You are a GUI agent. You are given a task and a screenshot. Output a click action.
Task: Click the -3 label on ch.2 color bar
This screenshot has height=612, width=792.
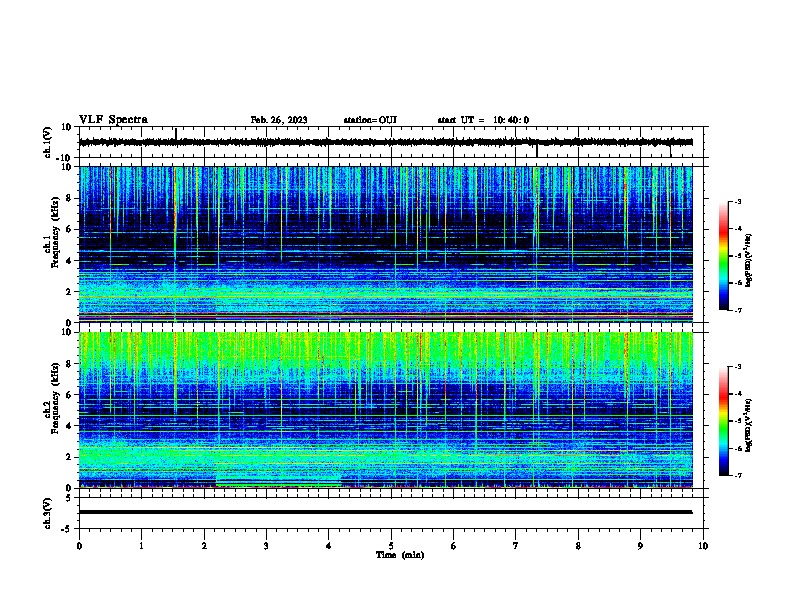tap(738, 367)
